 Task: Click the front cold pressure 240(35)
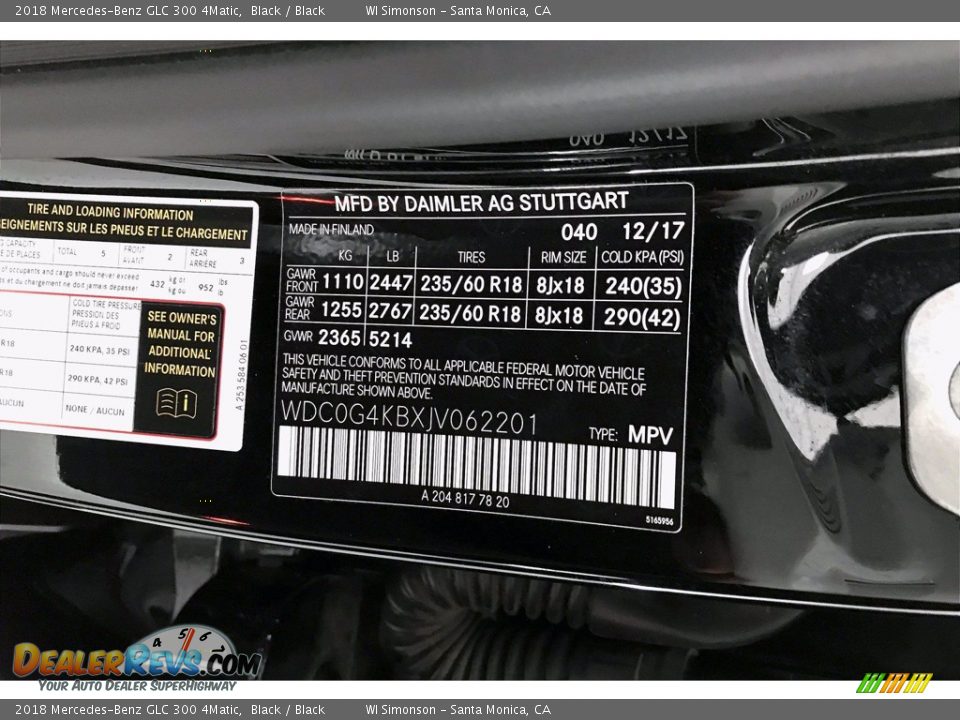pos(643,287)
